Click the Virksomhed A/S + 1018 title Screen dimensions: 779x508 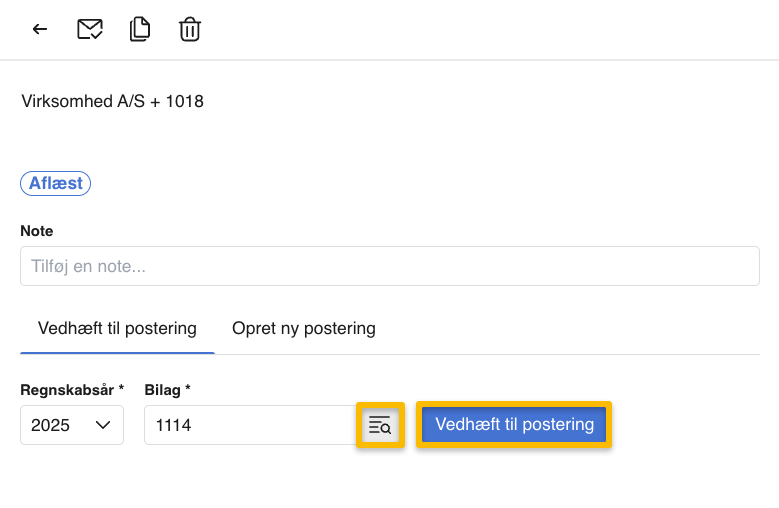pyautogui.click(x=112, y=101)
